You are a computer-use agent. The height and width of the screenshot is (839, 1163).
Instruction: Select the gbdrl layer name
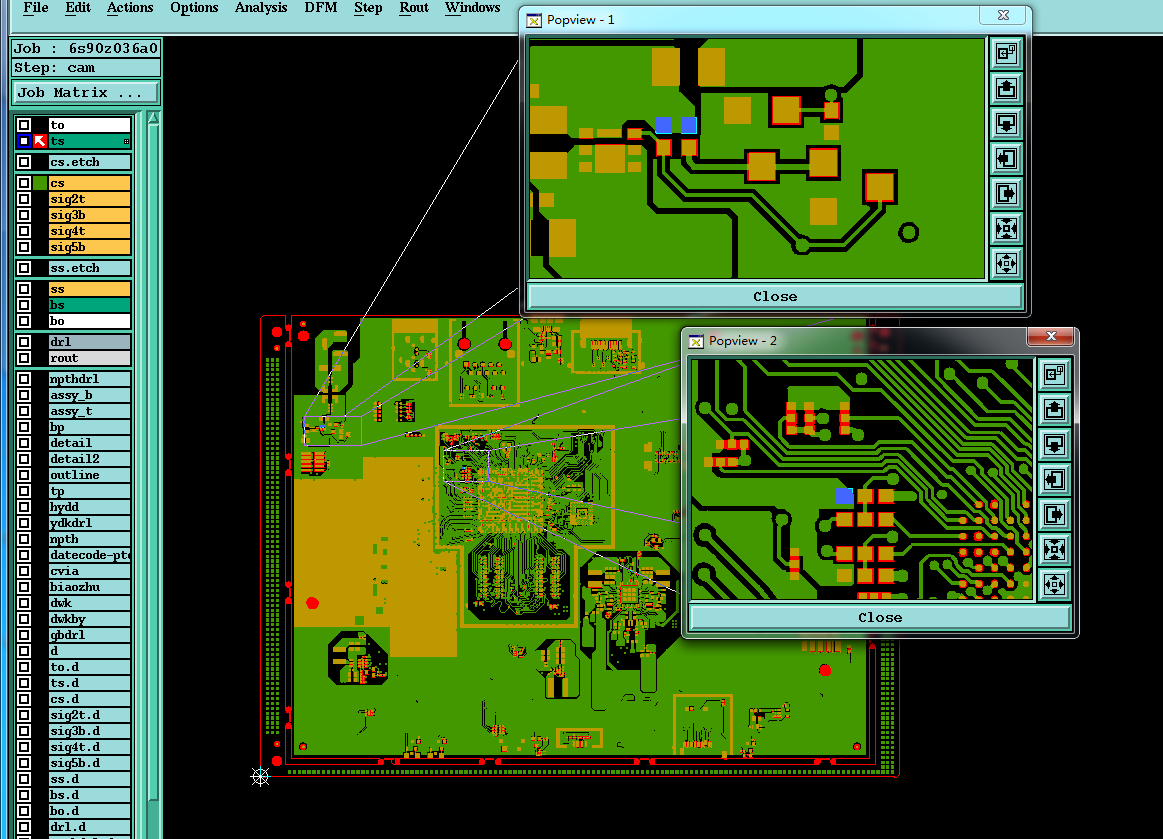90,635
